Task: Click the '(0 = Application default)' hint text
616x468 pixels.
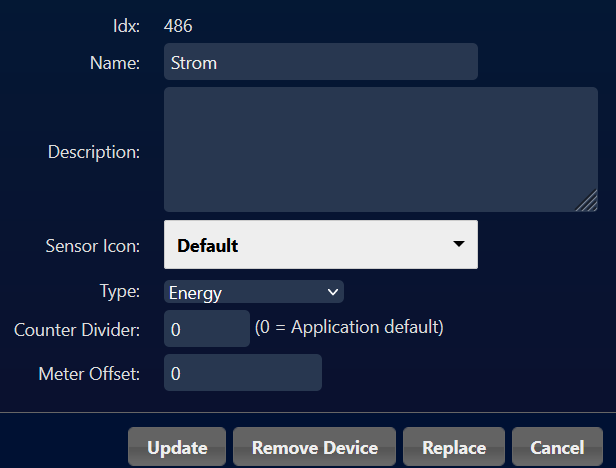Action: coord(349,327)
